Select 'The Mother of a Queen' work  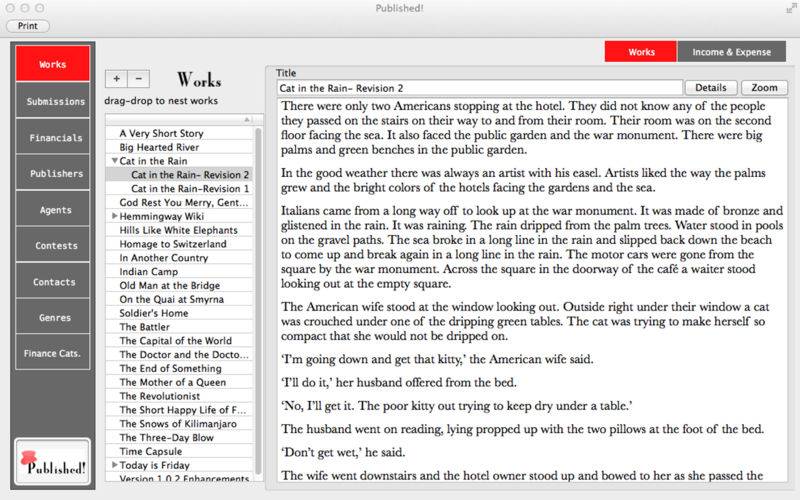[x=179, y=382]
